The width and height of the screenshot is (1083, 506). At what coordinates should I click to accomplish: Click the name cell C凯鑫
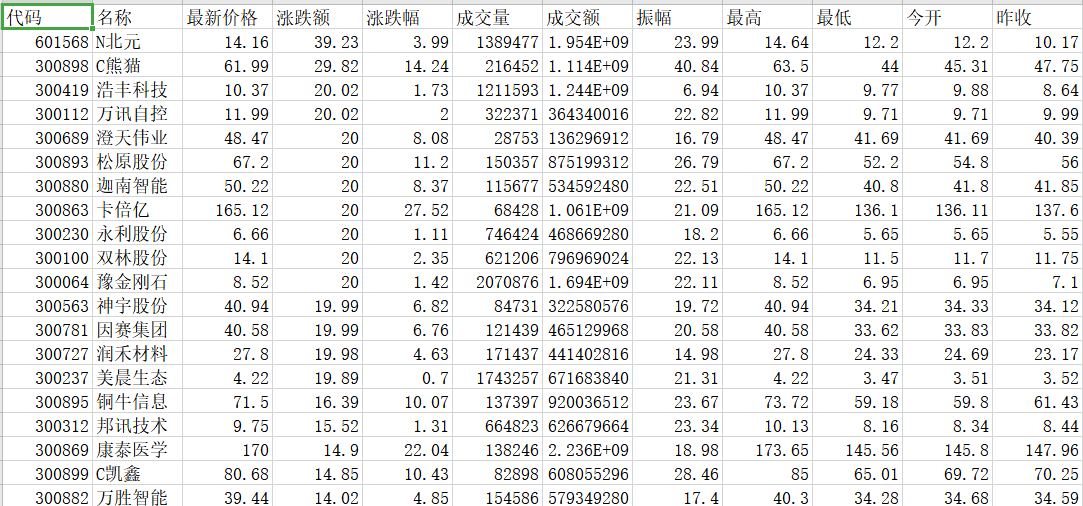138,474
